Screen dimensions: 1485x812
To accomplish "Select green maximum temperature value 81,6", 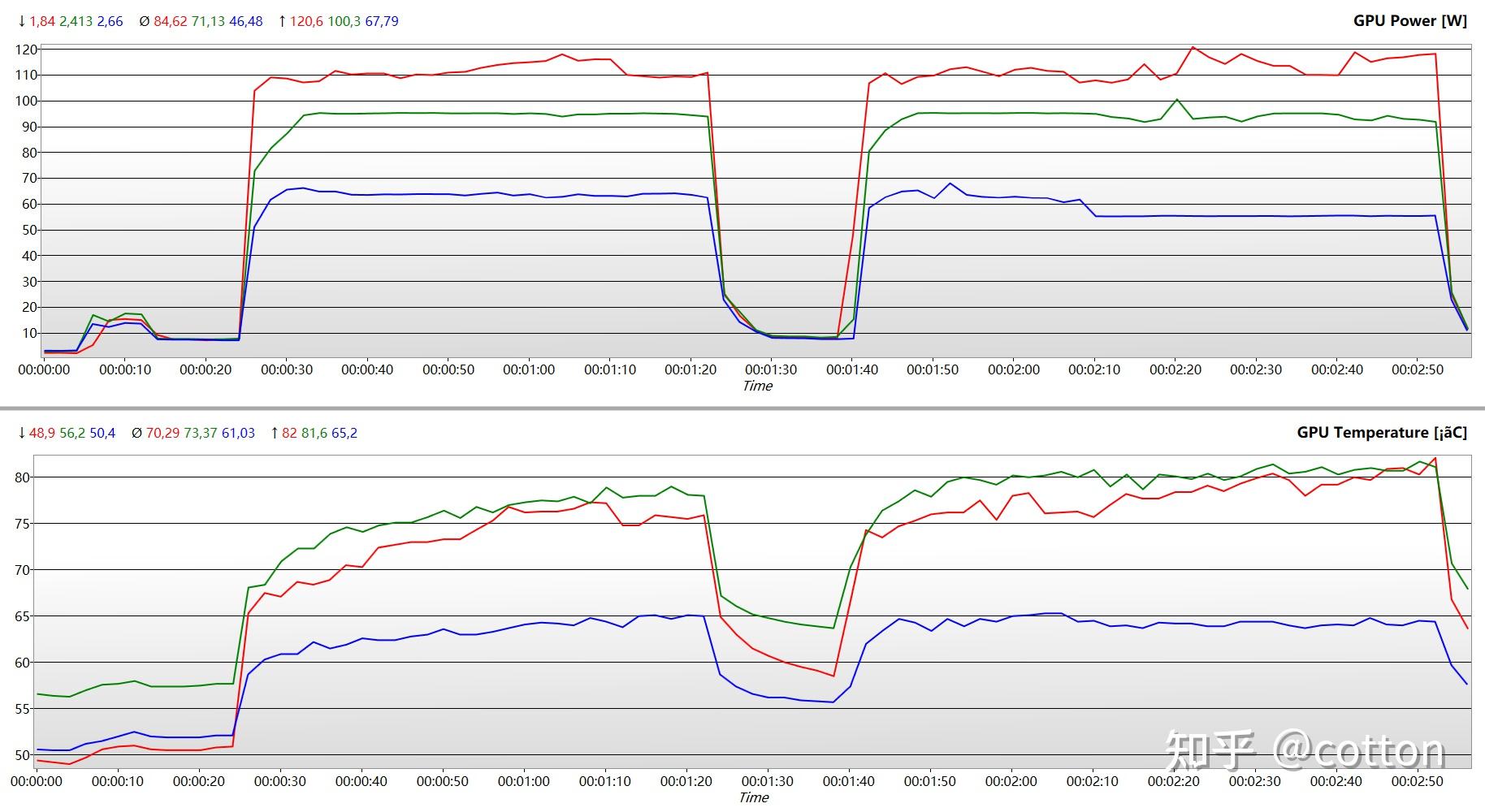I will pyautogui.click(x=314, y=434).
